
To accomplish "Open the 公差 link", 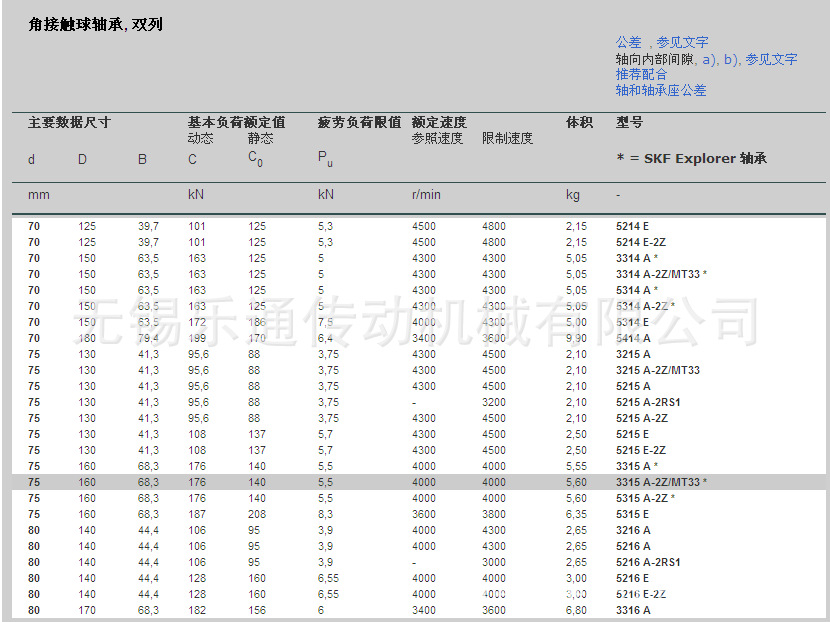I will pyautogui.click(x=628, y=42).
